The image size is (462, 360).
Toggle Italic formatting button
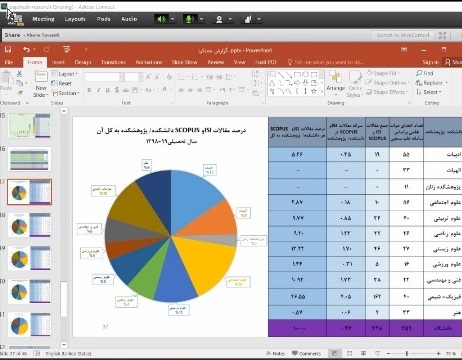(x=98, y=90)
